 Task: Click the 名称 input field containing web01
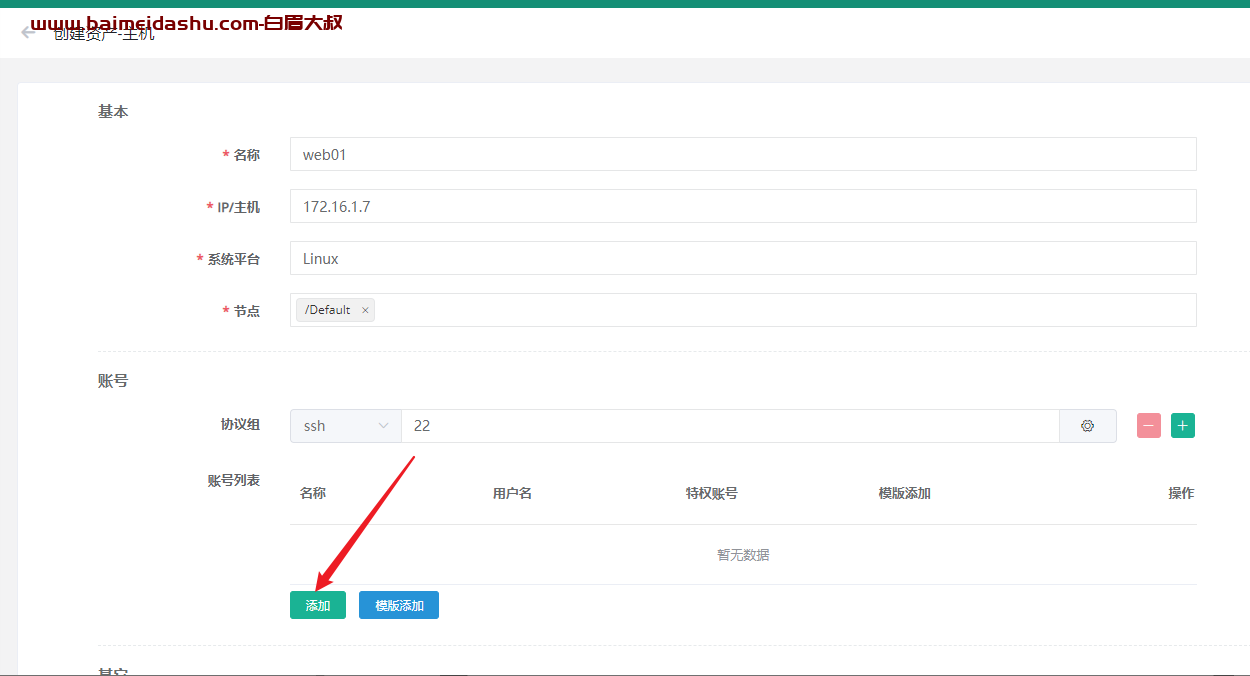(x=743, y=155)
